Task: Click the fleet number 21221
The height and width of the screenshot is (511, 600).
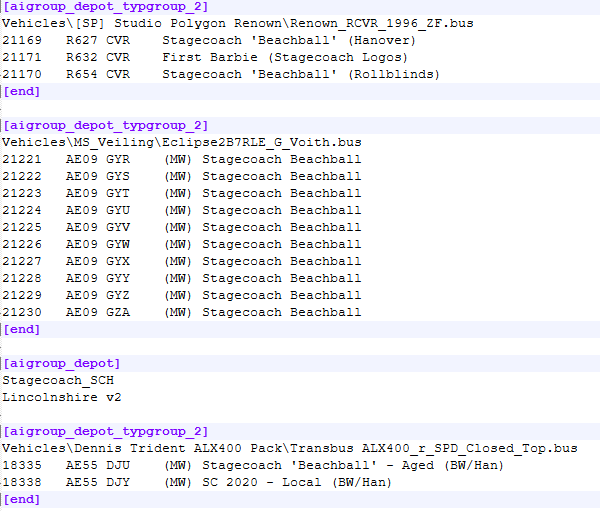Action: 22,159
